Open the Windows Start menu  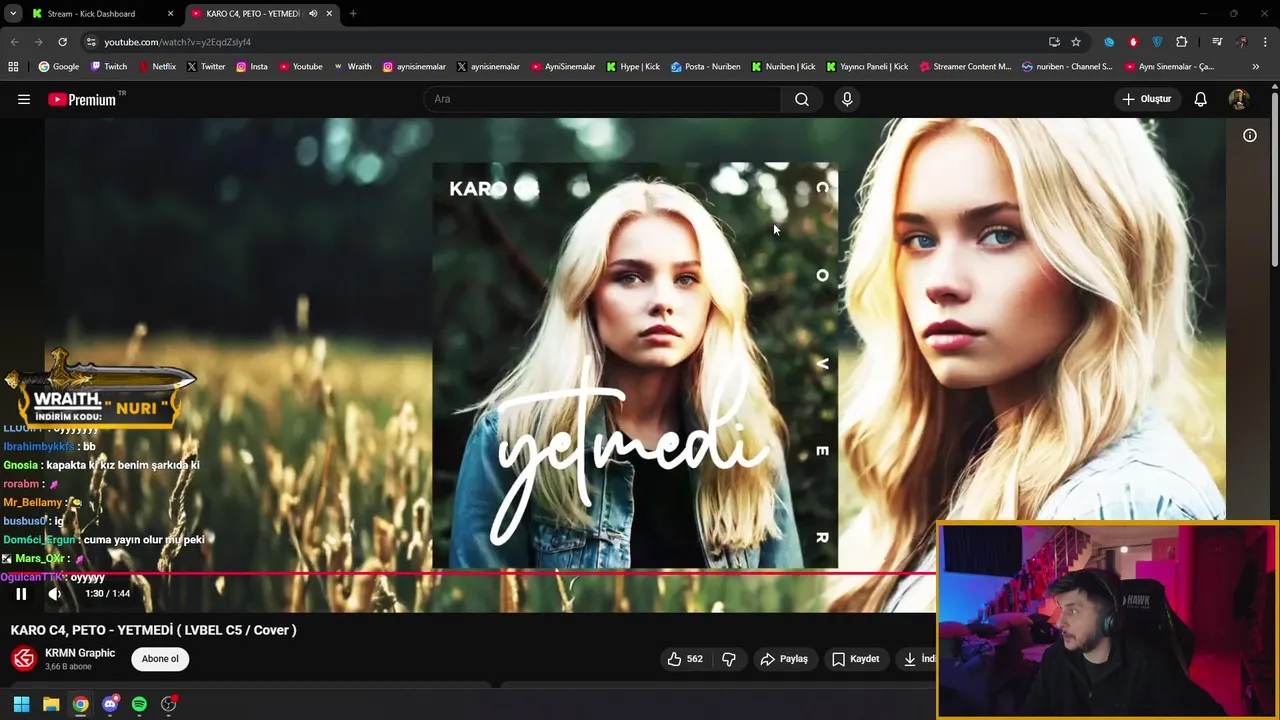pos(21,704)
